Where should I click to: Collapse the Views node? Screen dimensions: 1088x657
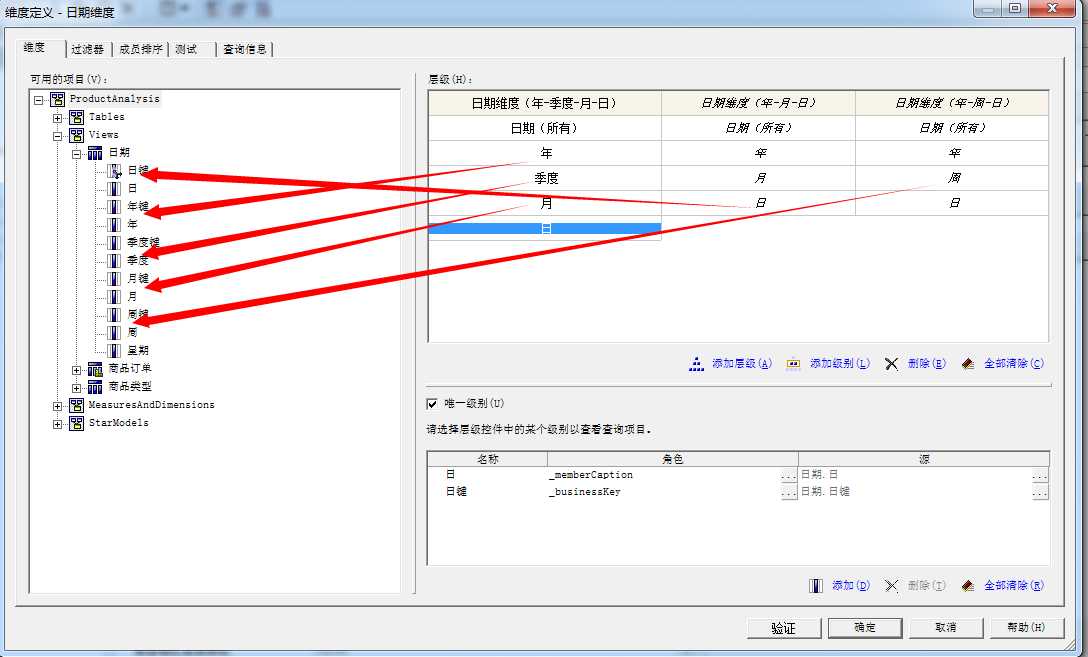(x=58, y=136)
